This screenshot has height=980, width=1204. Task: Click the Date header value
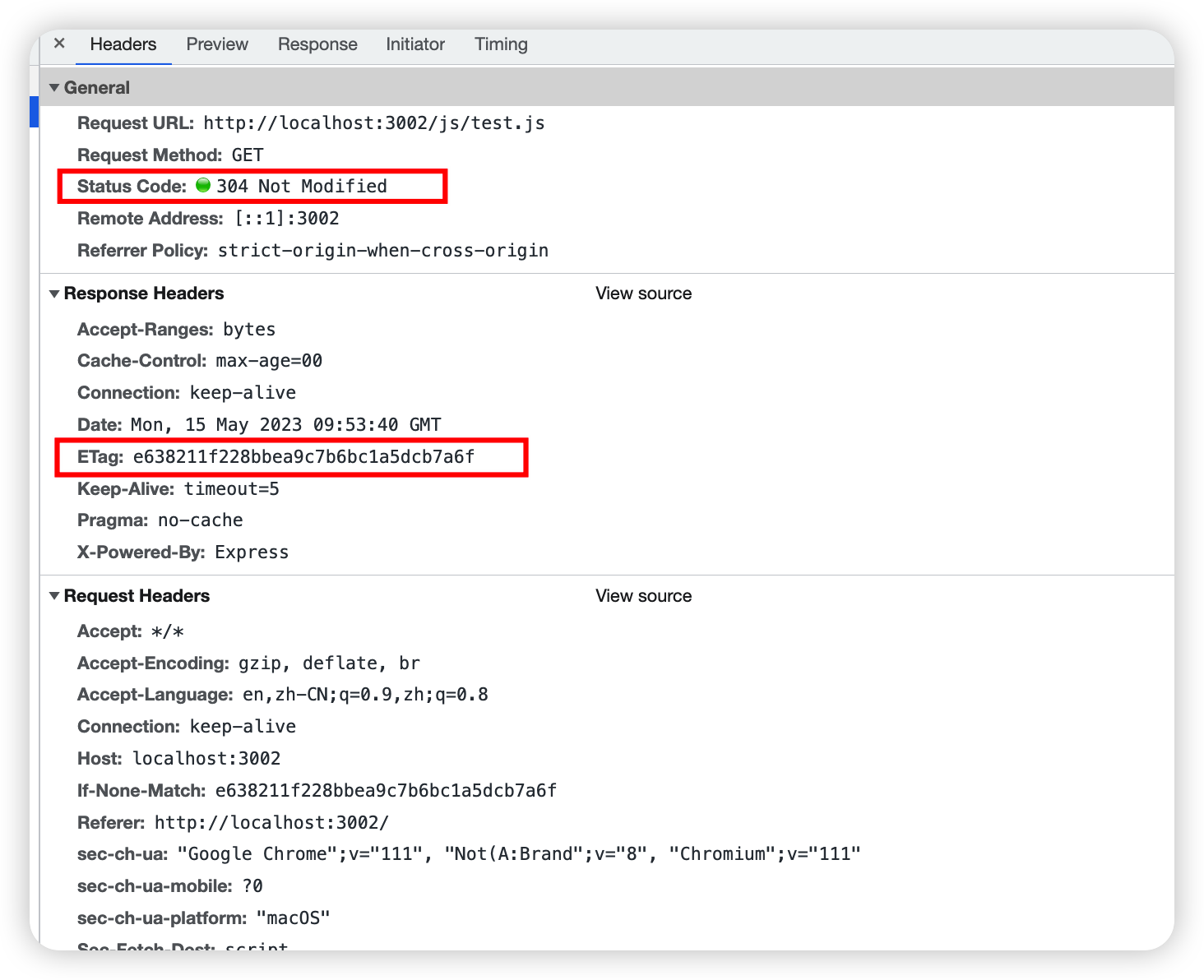[286, 425]
